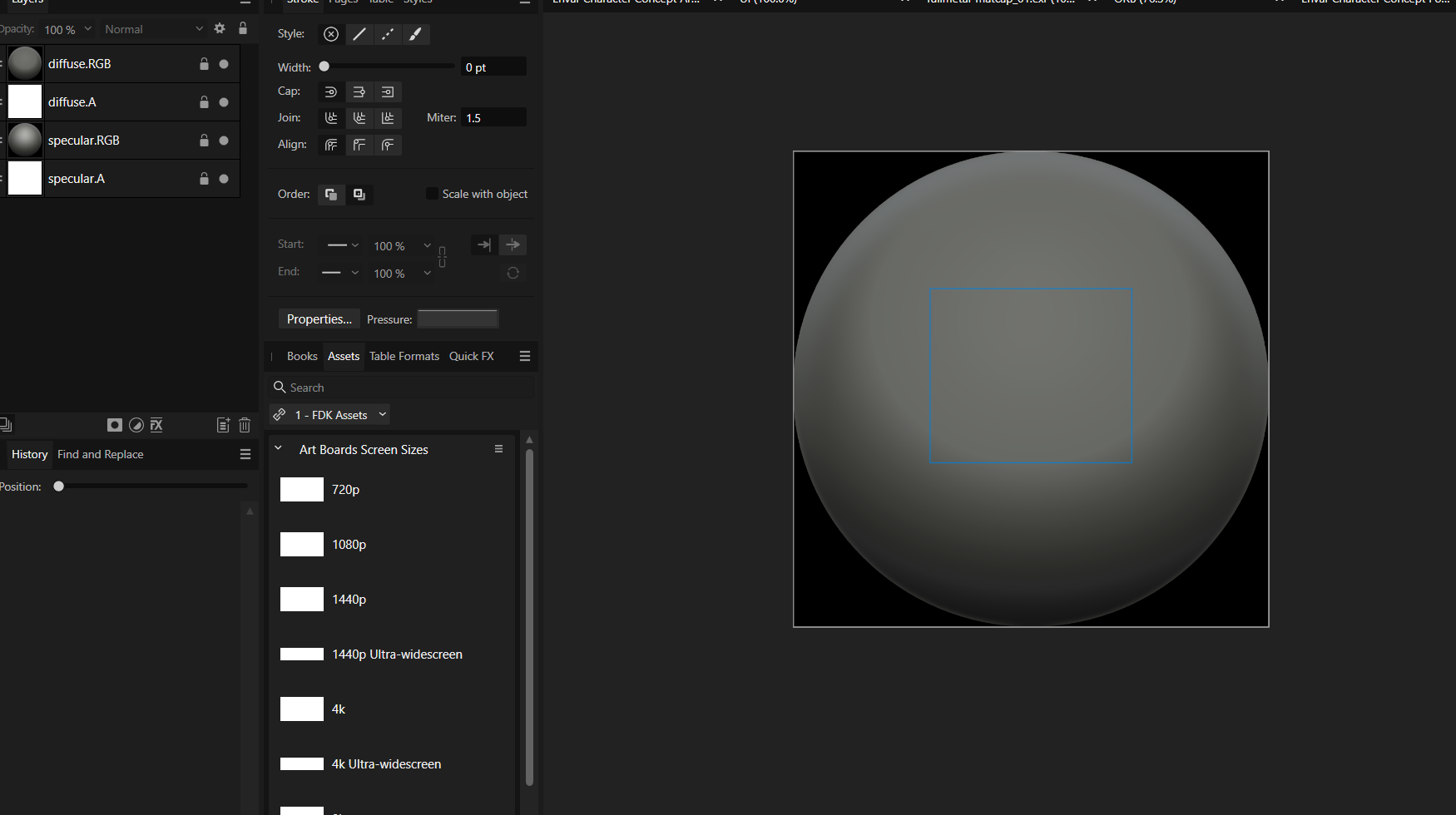Open the Adjustments icon in Layers panel

point(136,425)
